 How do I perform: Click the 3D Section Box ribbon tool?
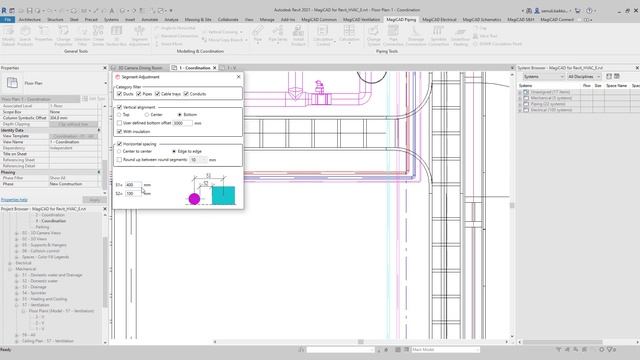pos(116,36)
